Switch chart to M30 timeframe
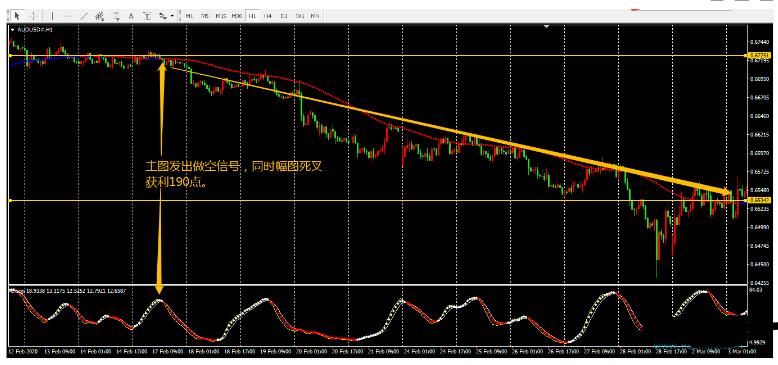 point(237,16)
